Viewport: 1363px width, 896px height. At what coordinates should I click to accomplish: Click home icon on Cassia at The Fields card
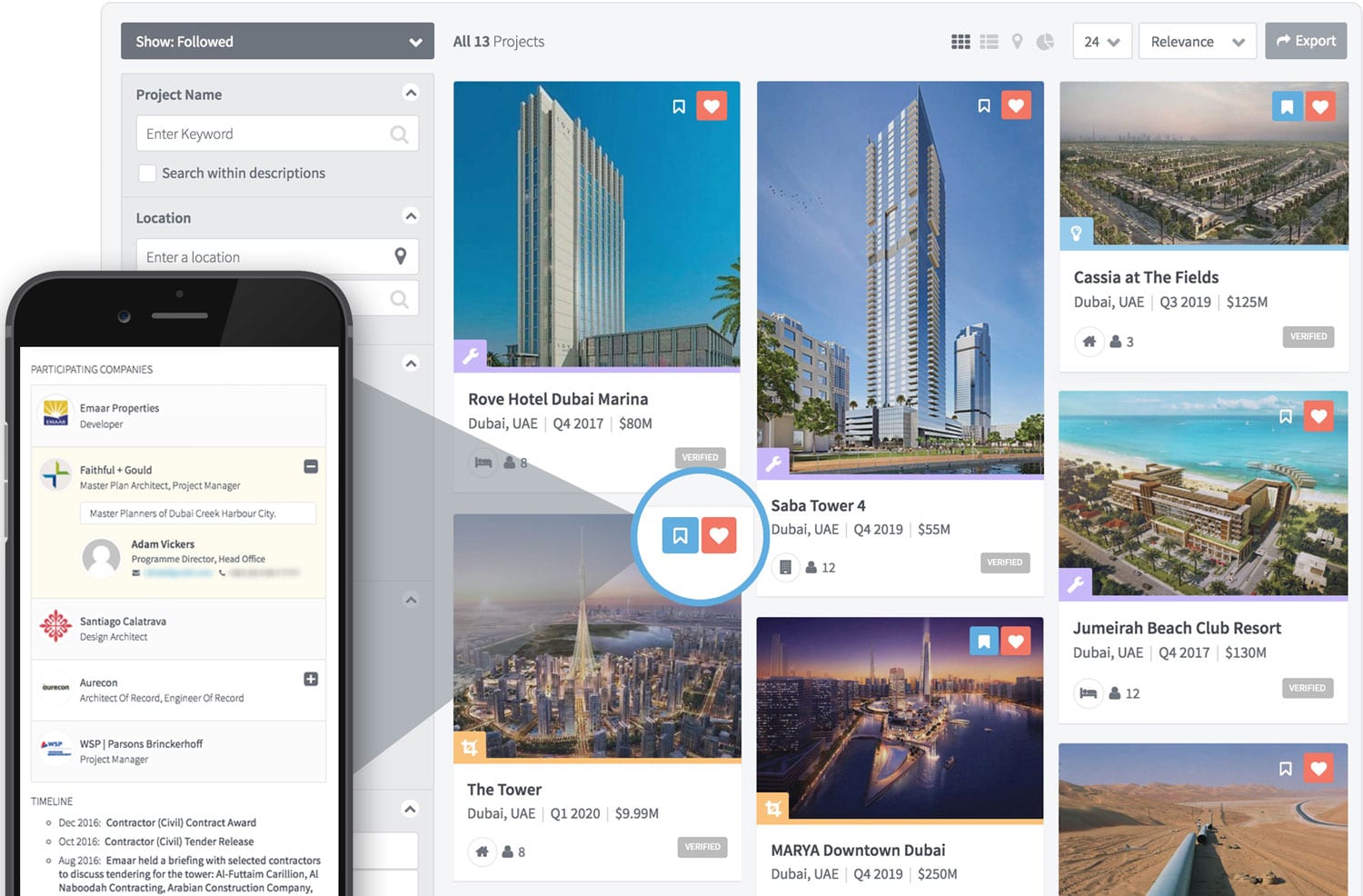[x=1089, y=342]
